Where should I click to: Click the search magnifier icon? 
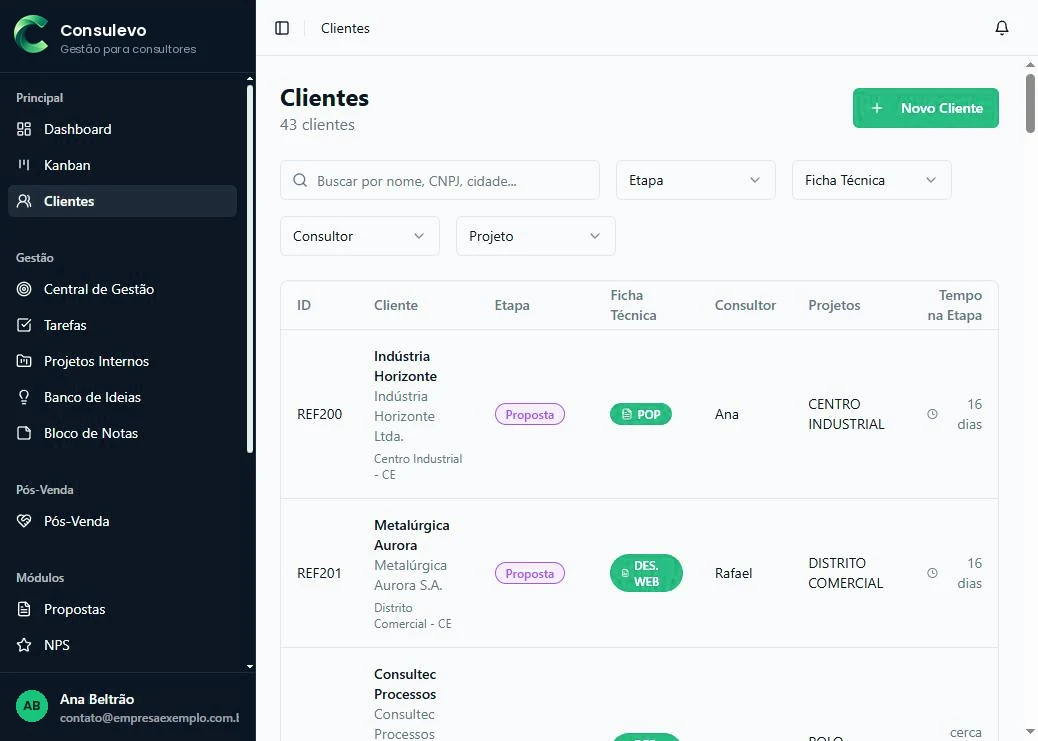(300, 180)
